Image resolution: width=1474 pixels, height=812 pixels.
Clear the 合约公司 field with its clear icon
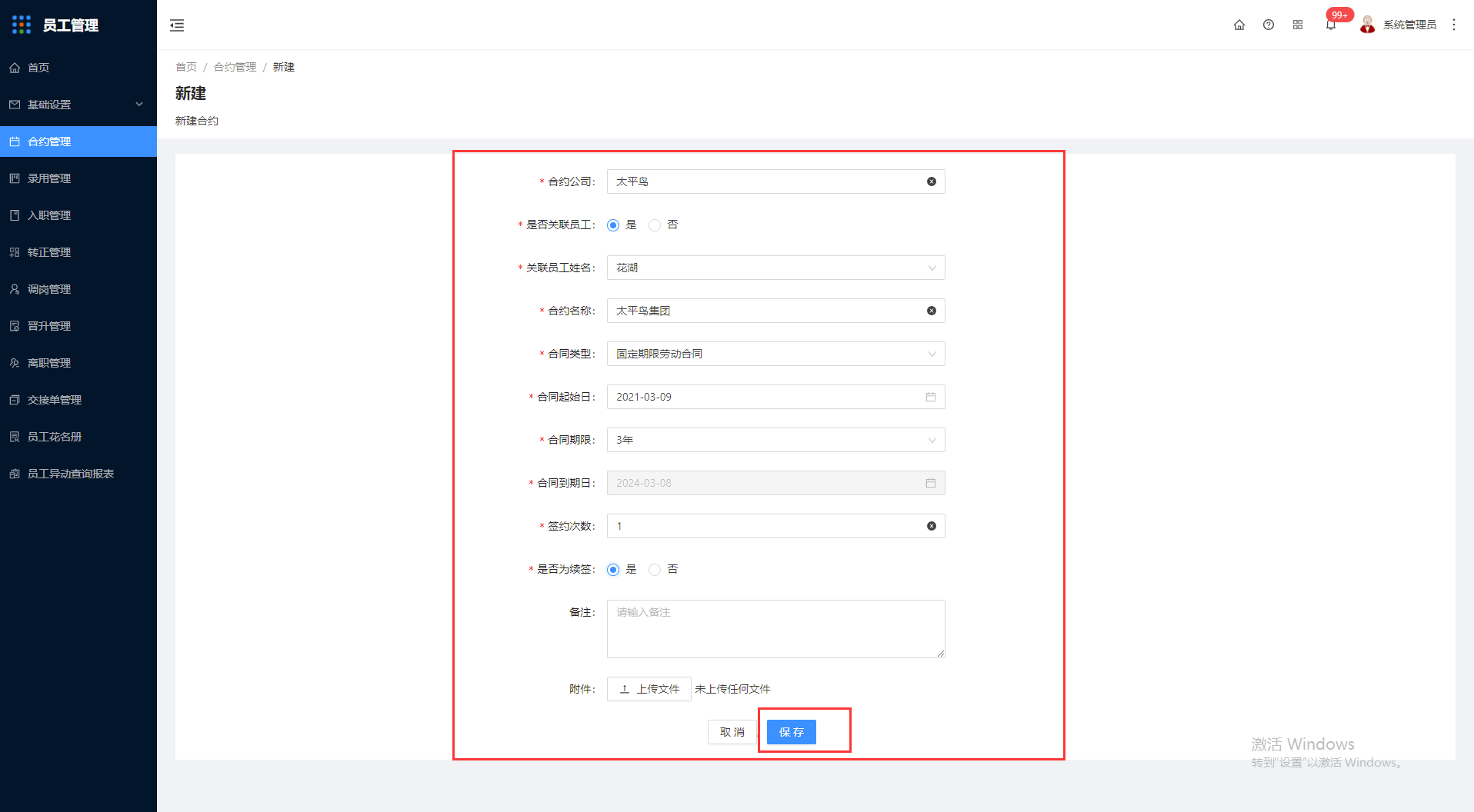click(932, 181)
